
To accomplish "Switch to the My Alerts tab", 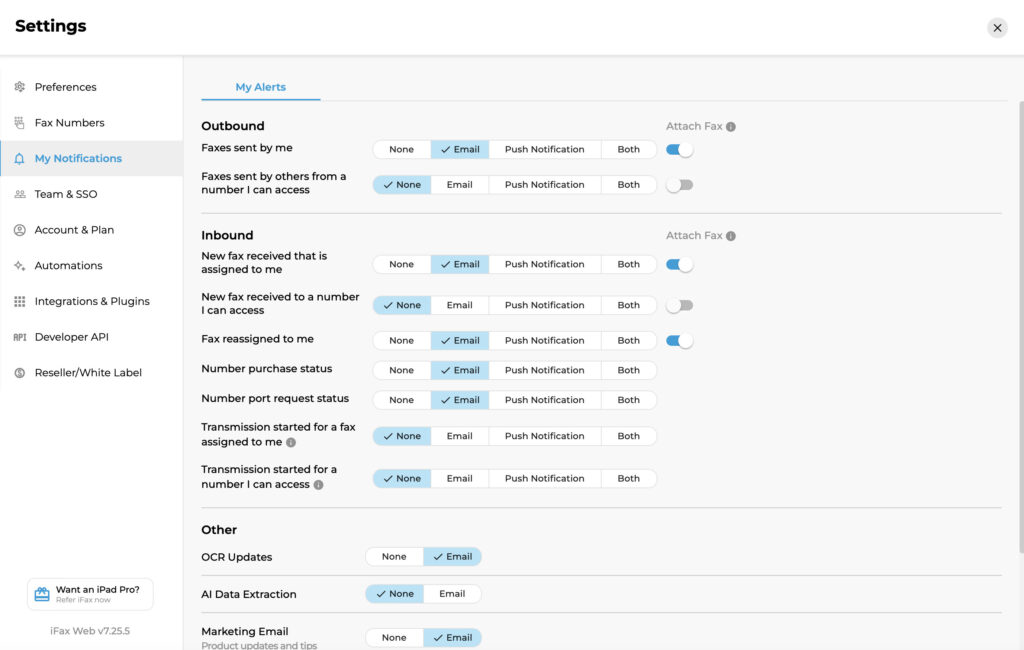I will (x=259, y=87).
